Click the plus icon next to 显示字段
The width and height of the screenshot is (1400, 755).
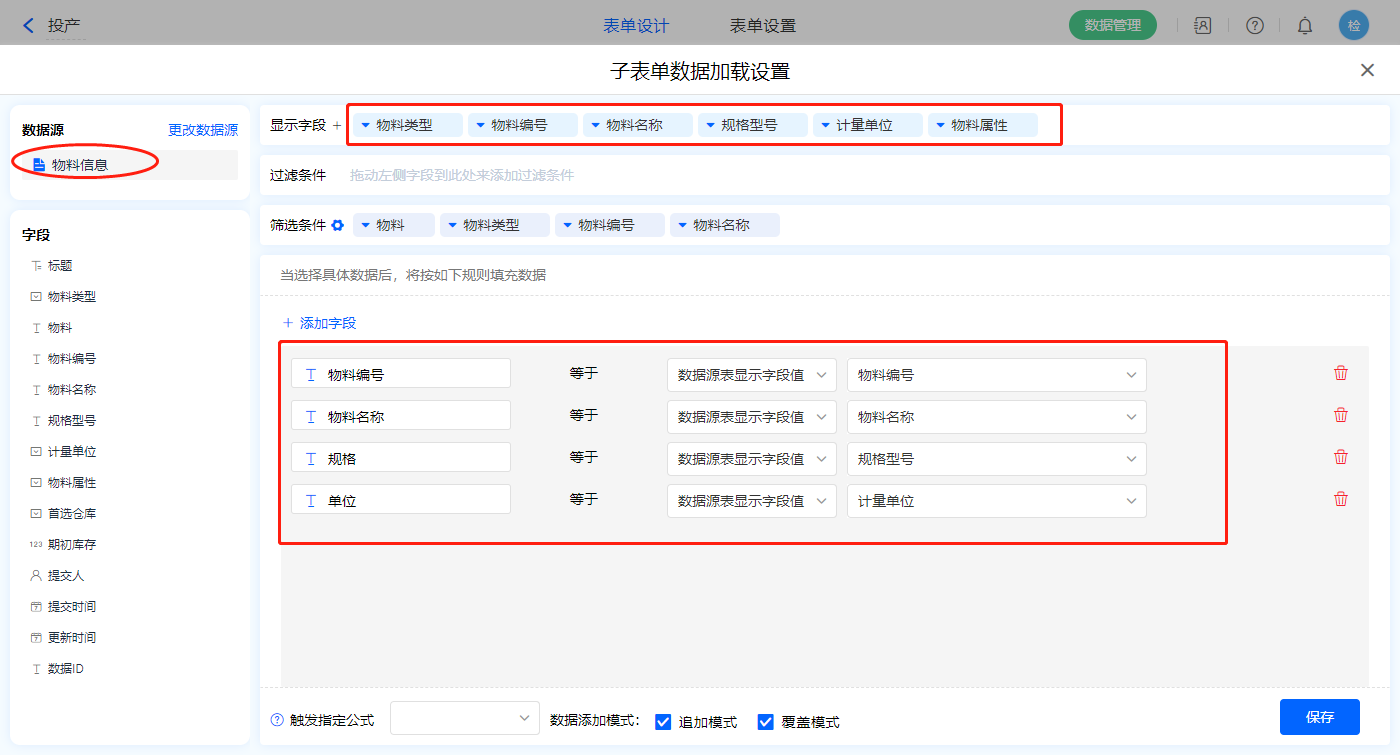click(336, 126)
